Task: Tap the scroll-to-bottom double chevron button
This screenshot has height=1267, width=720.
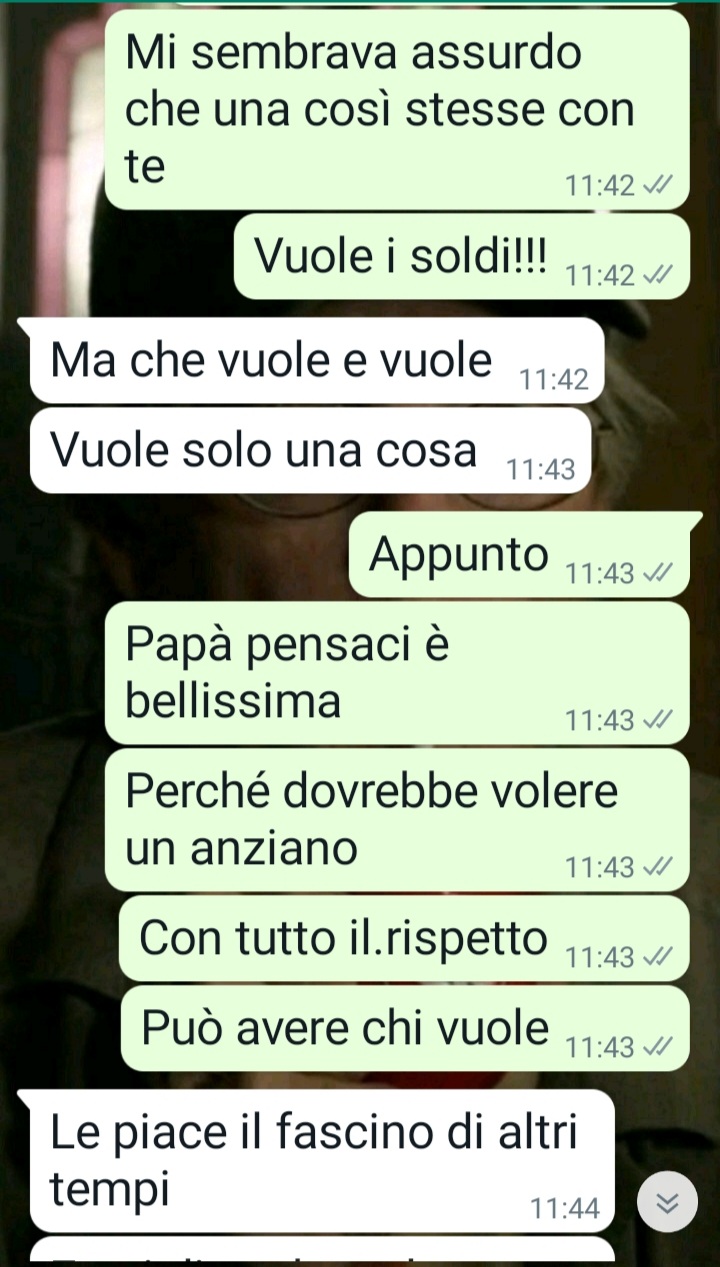Action: [666, 1204]
